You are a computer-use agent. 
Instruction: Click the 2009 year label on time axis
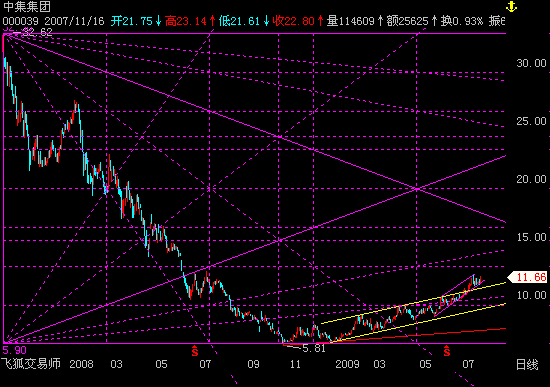click(347, 364)
